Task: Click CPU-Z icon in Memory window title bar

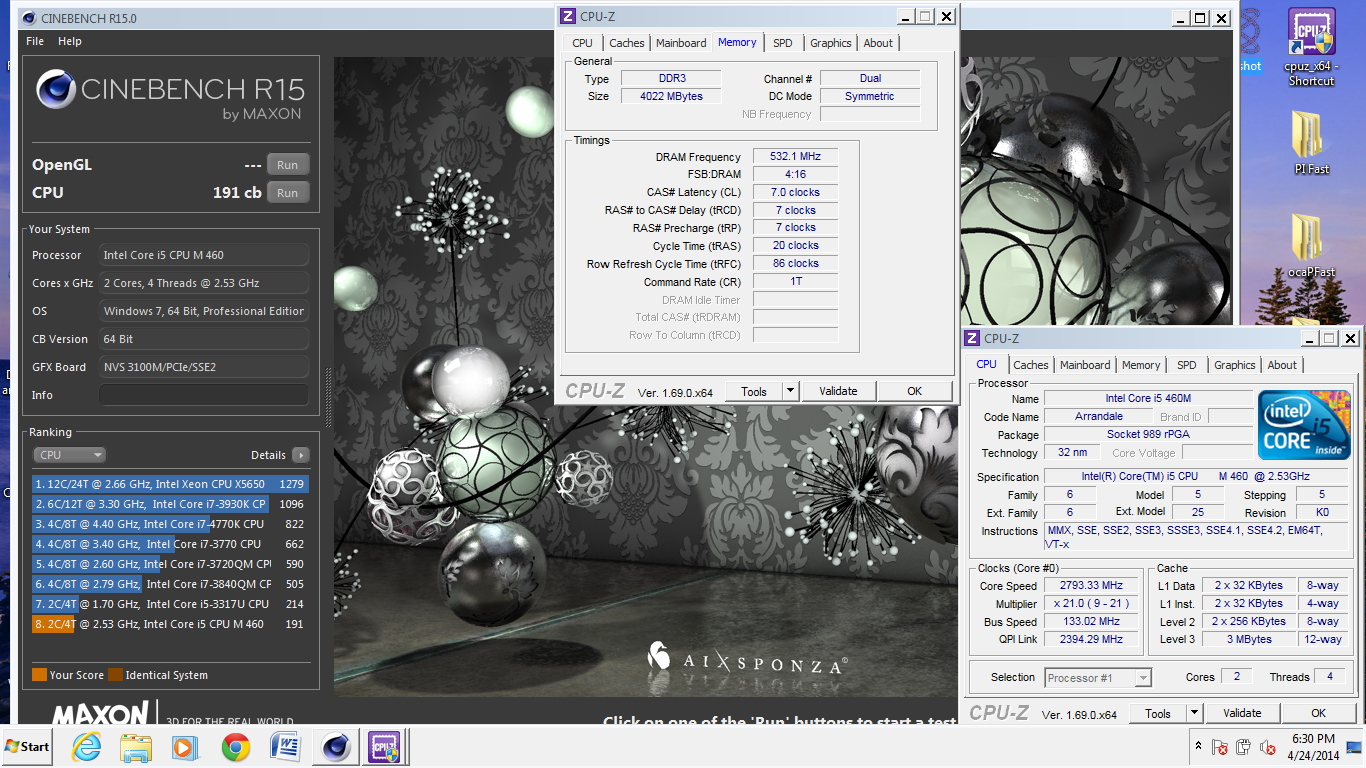Action: coord(568,16)
